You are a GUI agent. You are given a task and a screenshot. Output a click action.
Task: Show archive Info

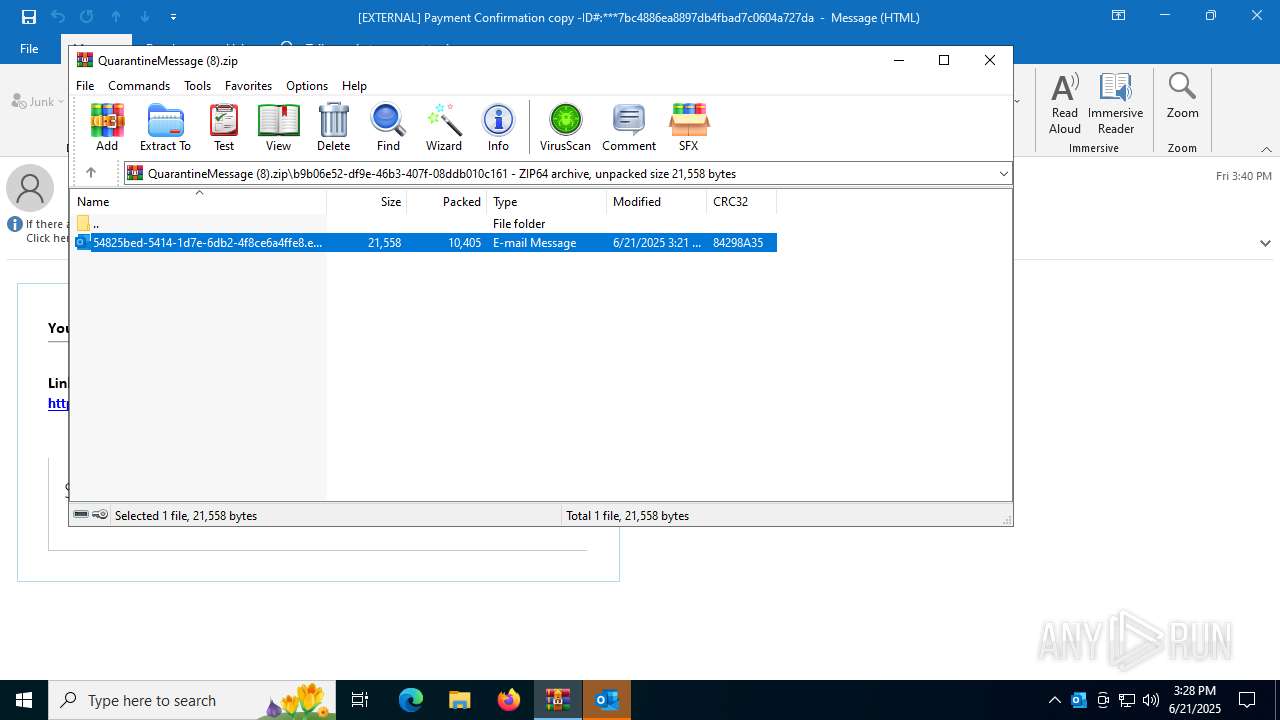(498, 127)
